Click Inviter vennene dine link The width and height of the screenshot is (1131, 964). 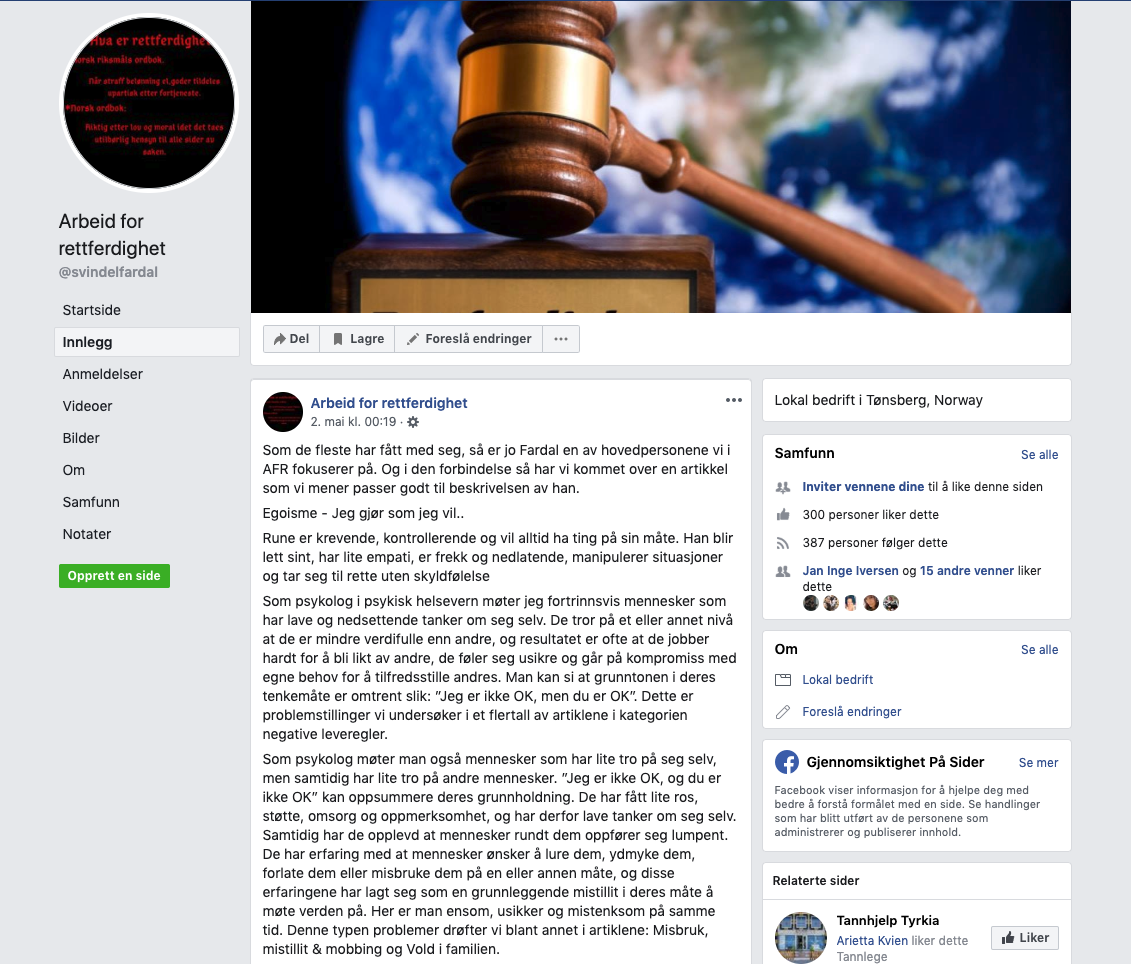coord(863,487)
